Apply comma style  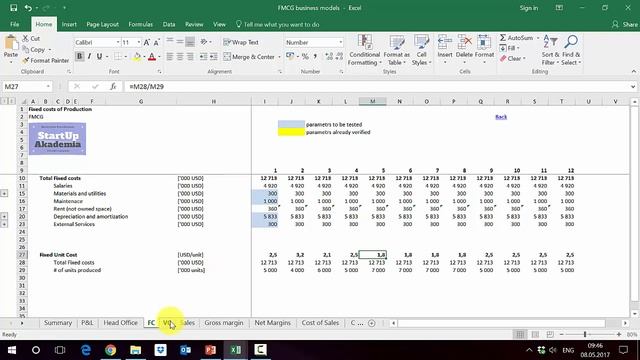point(315,57)
